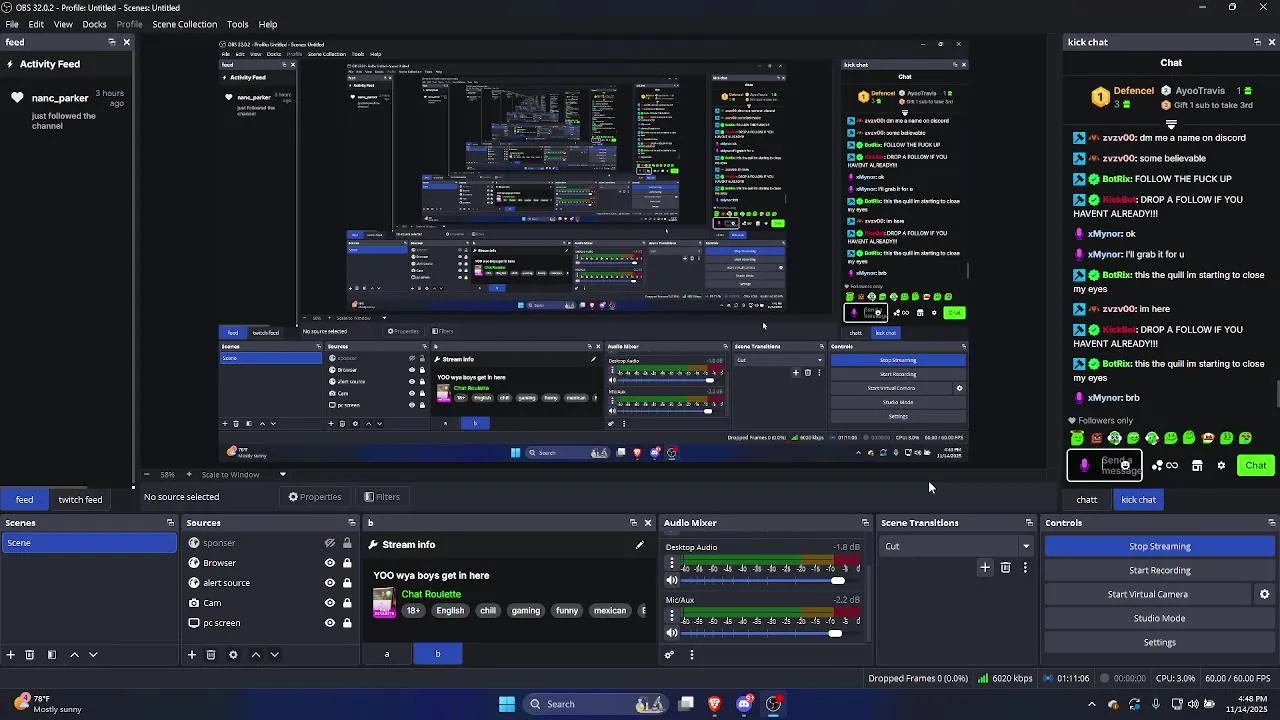This screenshot has width=1280, height=720.
Task: Remove scene transition with trash icon
Action: (x=1006, y=568)
